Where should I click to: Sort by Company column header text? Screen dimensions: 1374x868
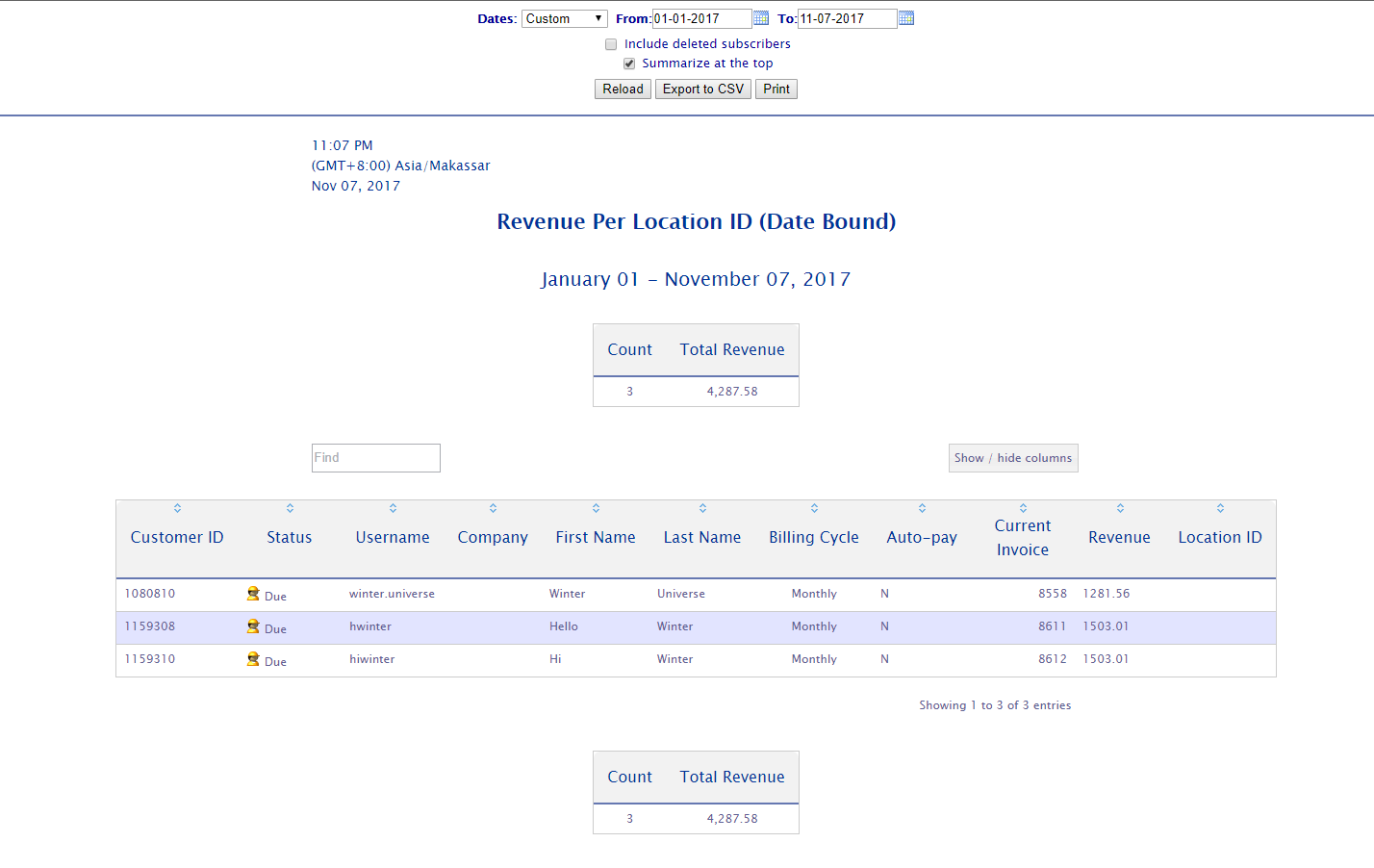pos(493,538)
